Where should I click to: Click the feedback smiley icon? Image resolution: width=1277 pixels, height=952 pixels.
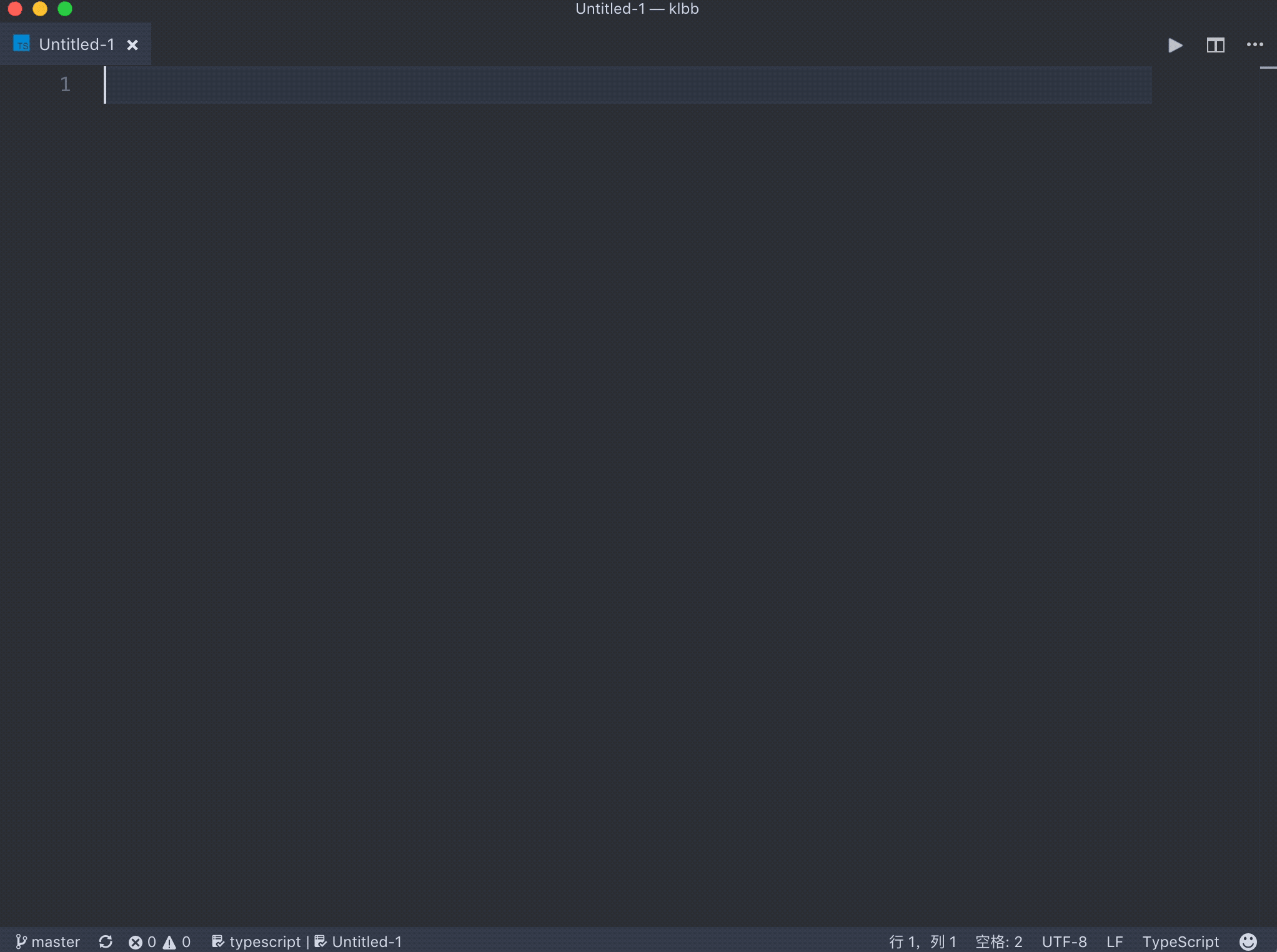1248,941
